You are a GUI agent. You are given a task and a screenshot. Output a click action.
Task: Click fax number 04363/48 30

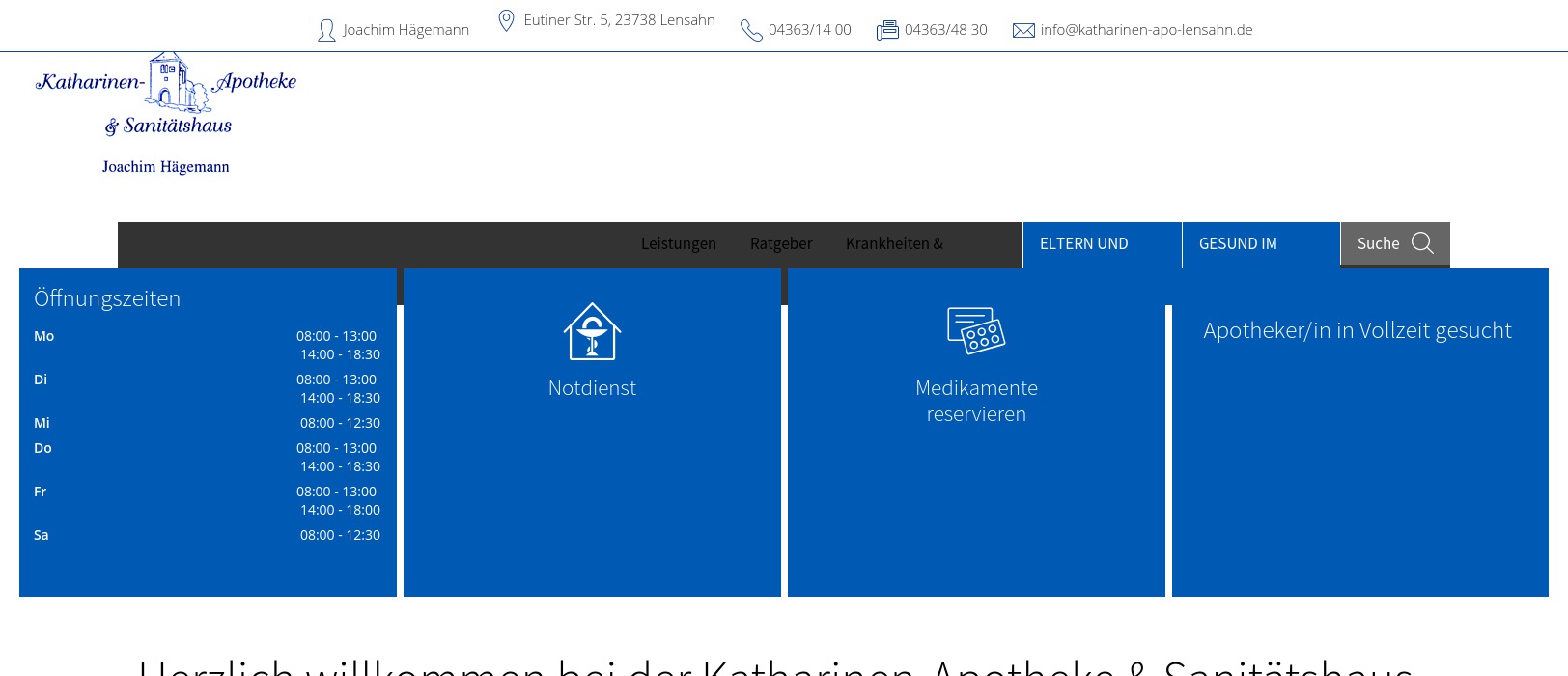point(946,30)
